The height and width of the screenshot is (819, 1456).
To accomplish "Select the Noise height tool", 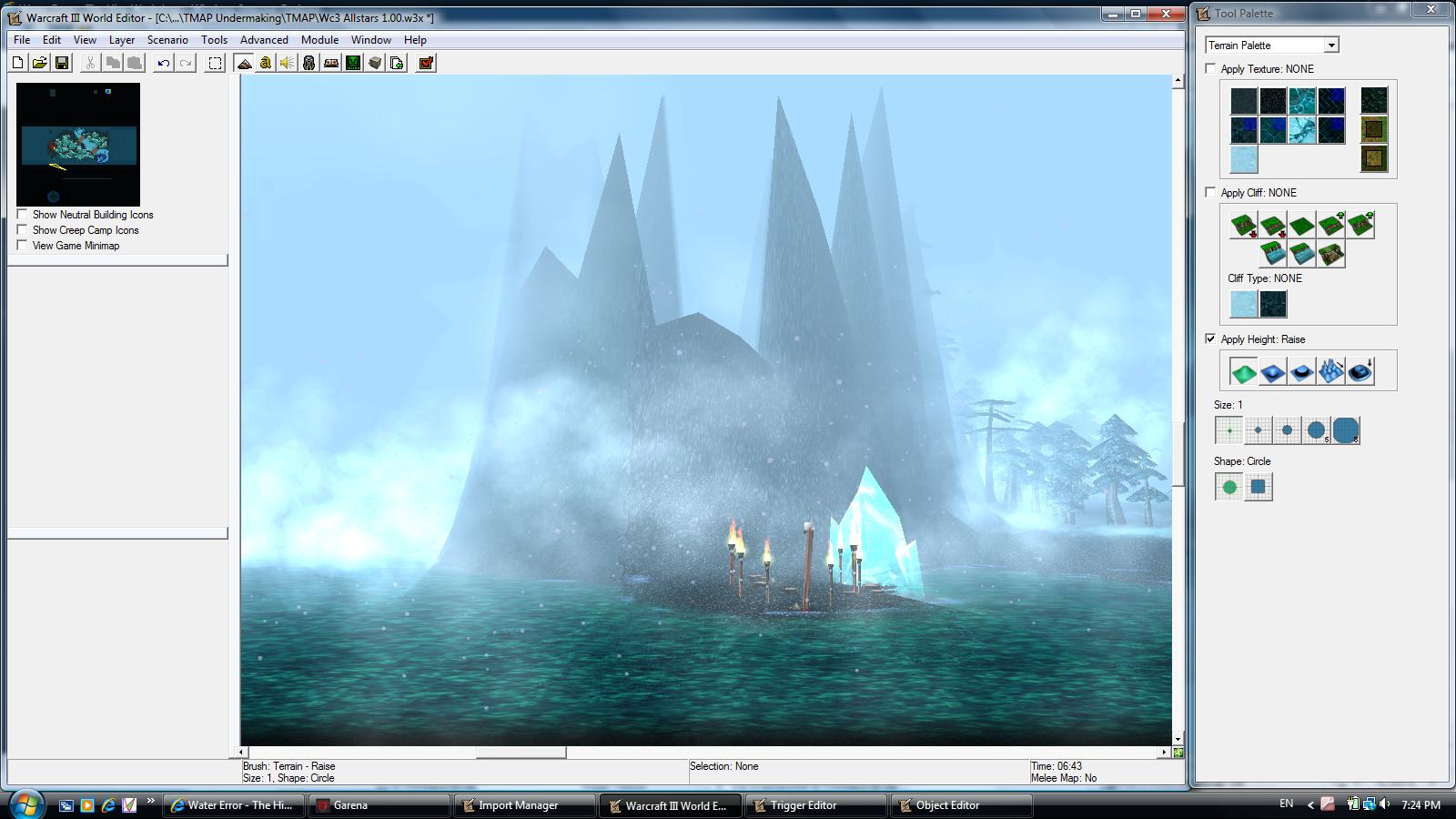I will [x=1330, y=371].
